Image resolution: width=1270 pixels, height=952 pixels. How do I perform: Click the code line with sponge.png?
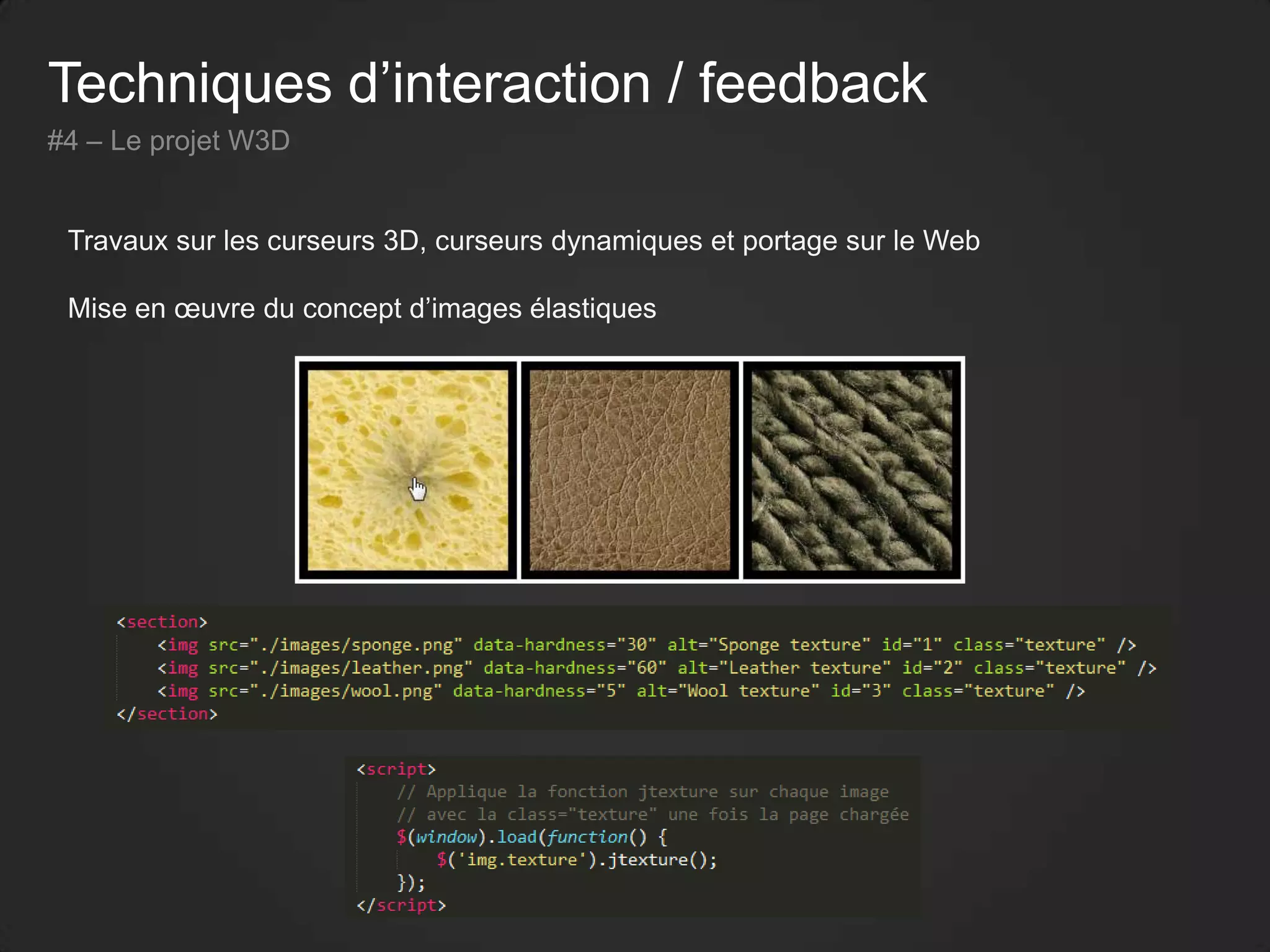pyautogui.click(x=647, y=645)
